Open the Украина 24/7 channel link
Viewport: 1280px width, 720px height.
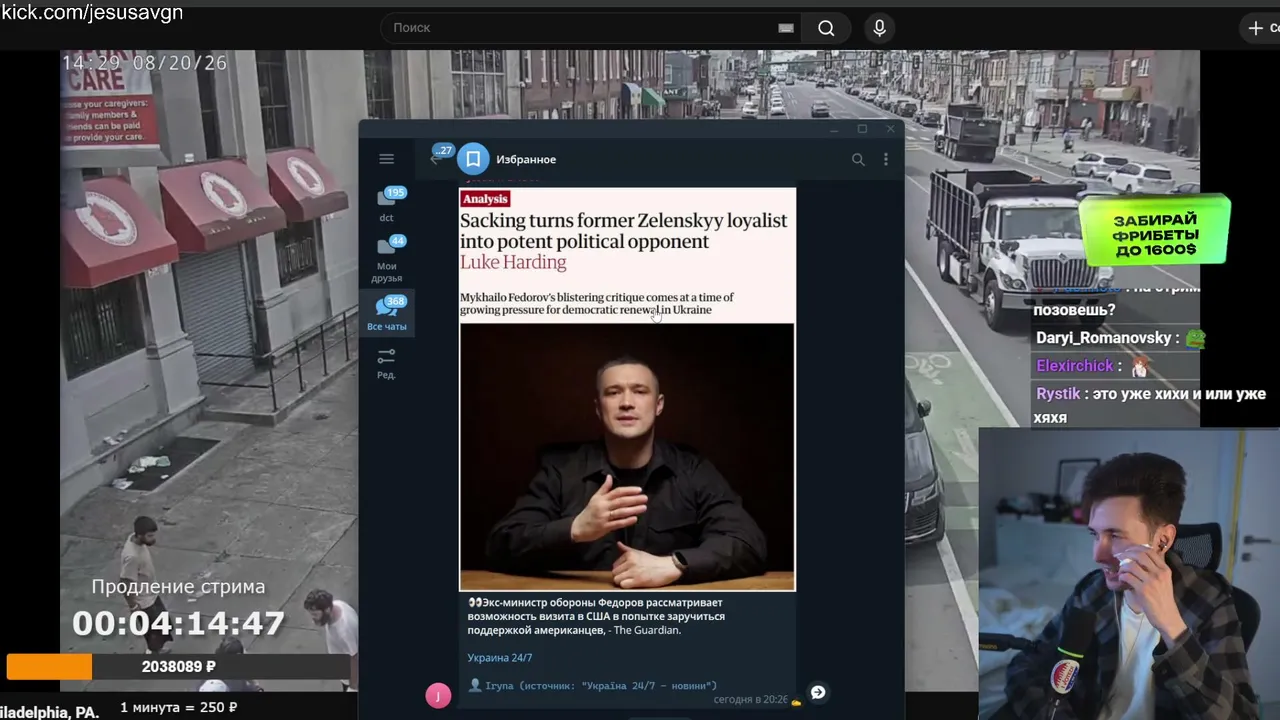click(500, 657)
